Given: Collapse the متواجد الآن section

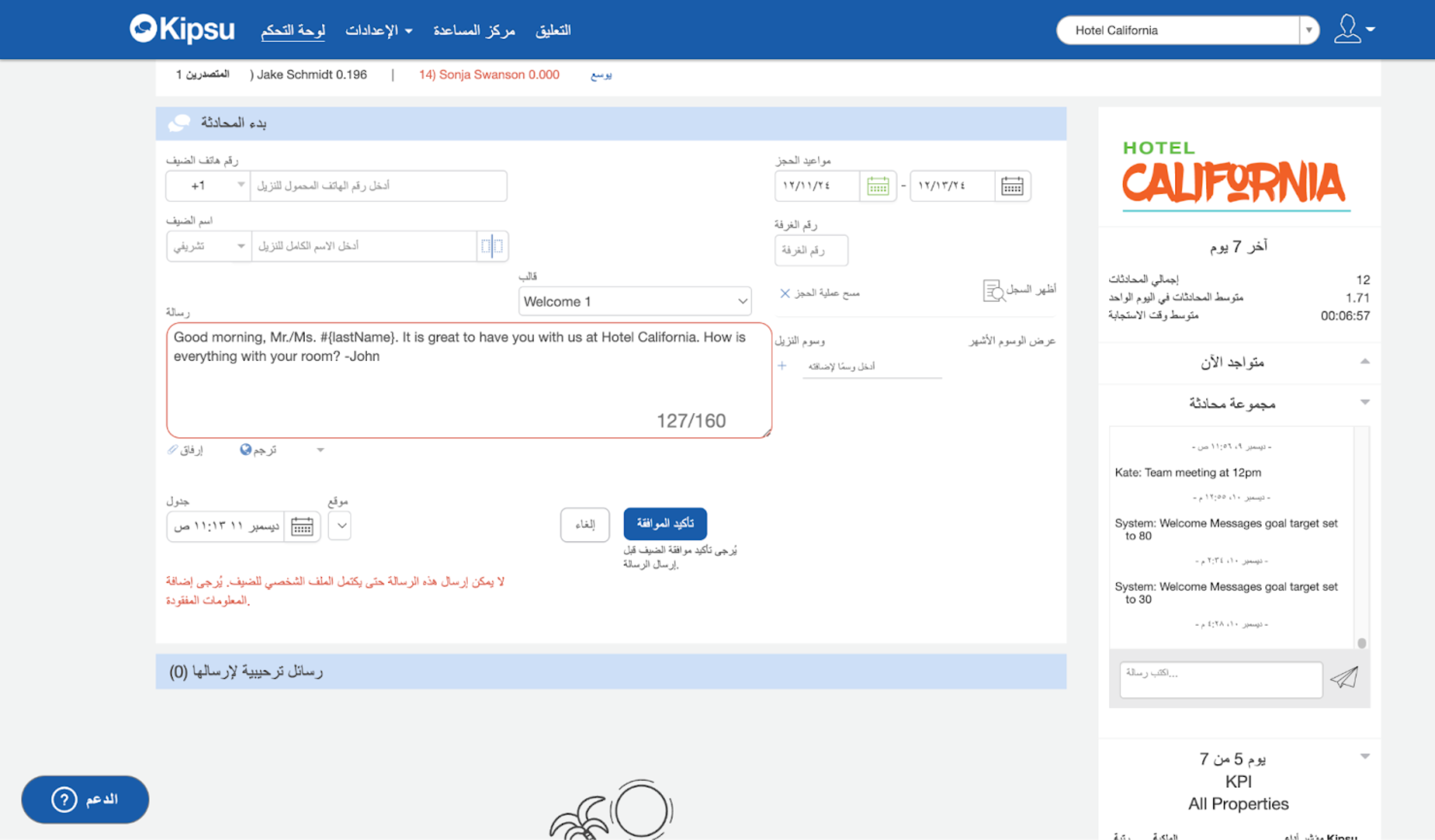Looking at the screenshot, I should pos(1365,361).
